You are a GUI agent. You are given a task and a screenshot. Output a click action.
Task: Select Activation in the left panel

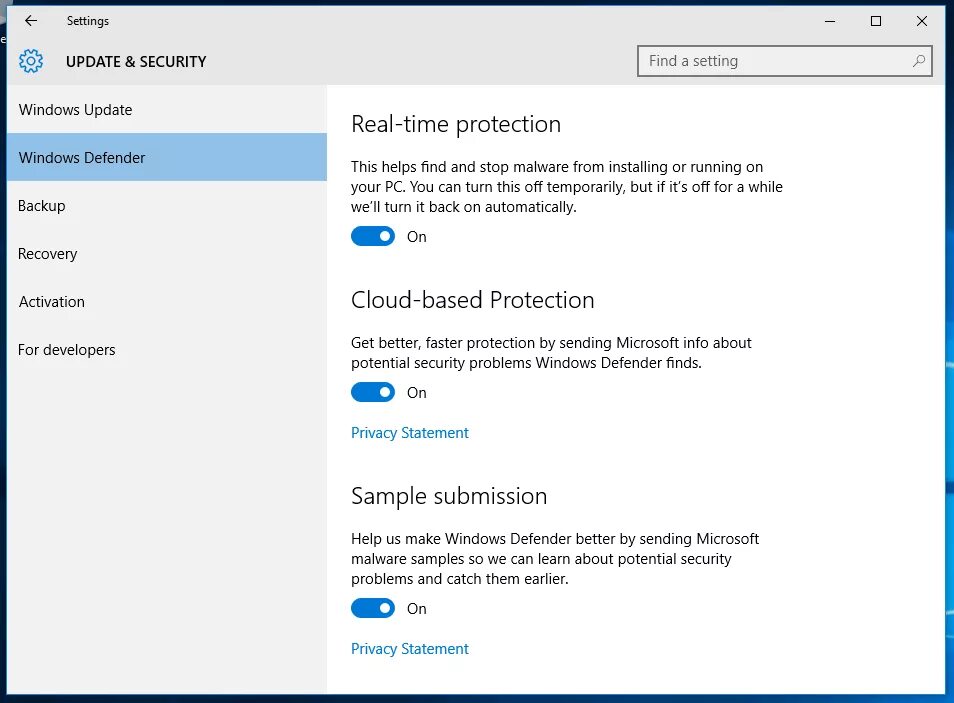tap(52, 302)
